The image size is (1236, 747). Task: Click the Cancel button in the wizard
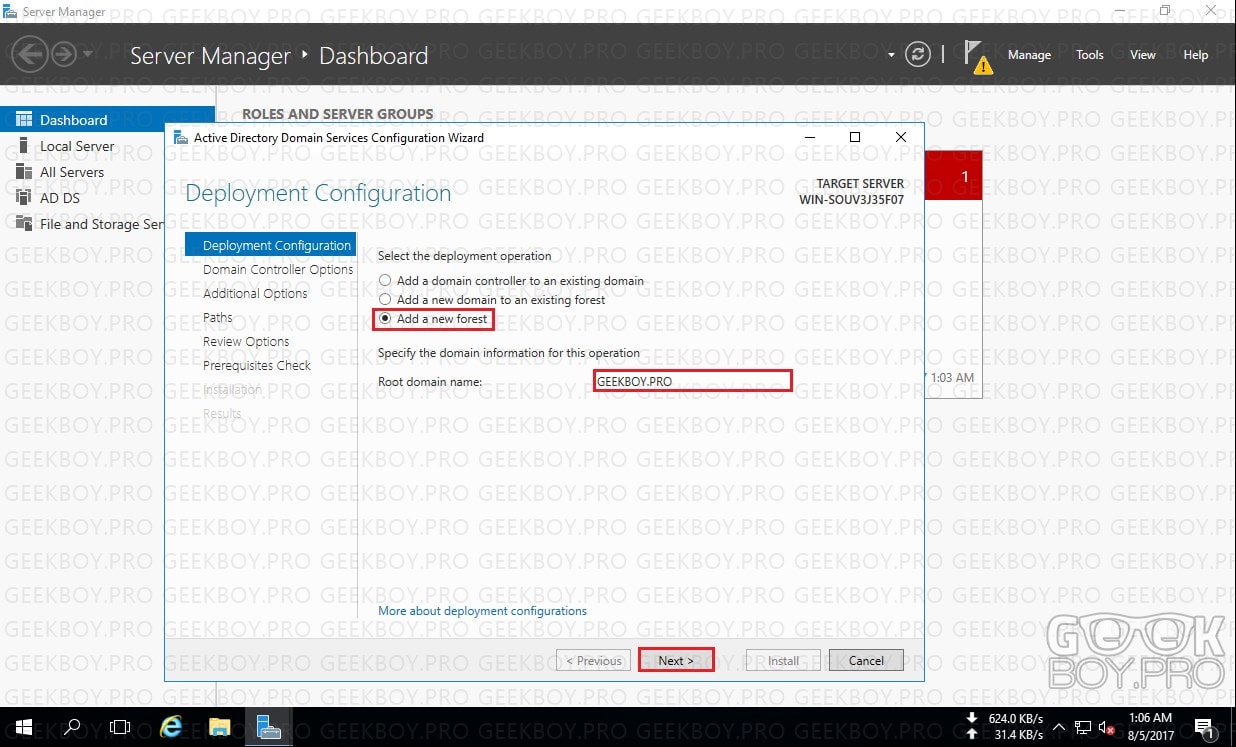tap(866, 661)
